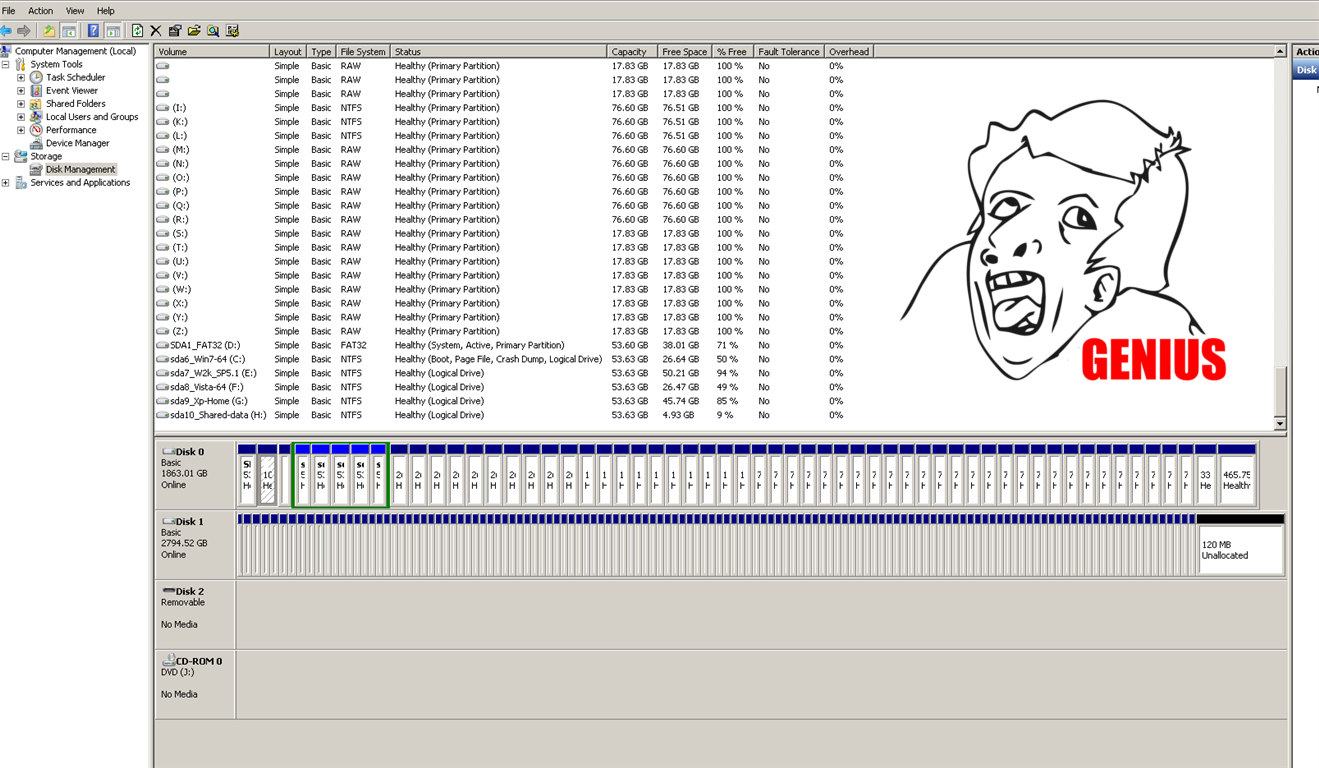This screenshot has width=1319, height=768.
Task: Open the View menu
Action: [75, 10]
